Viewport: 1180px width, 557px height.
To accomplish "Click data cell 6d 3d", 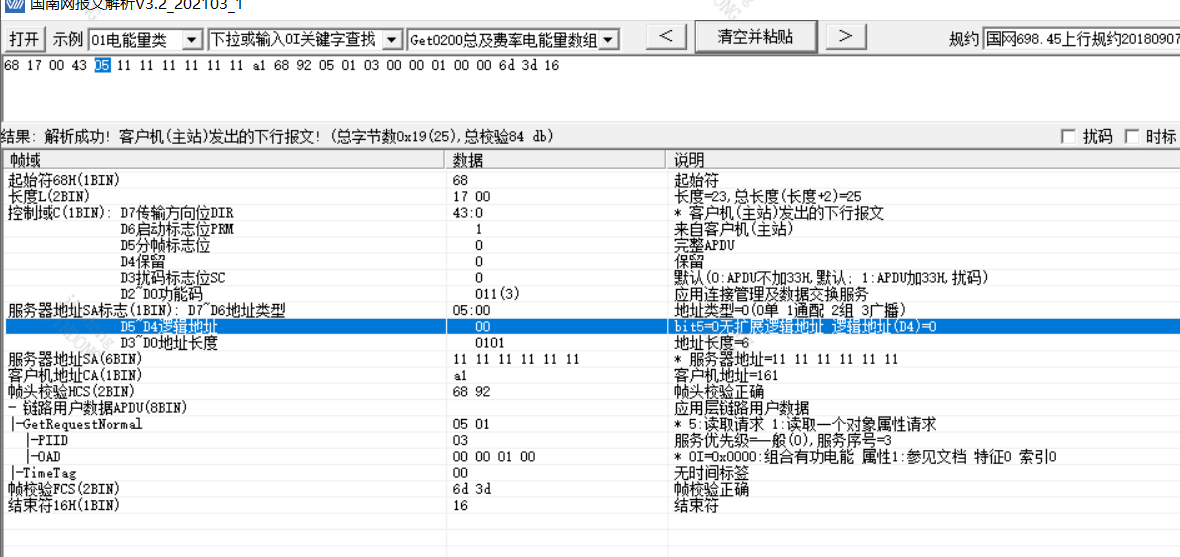I will click(x=470, y=489).
